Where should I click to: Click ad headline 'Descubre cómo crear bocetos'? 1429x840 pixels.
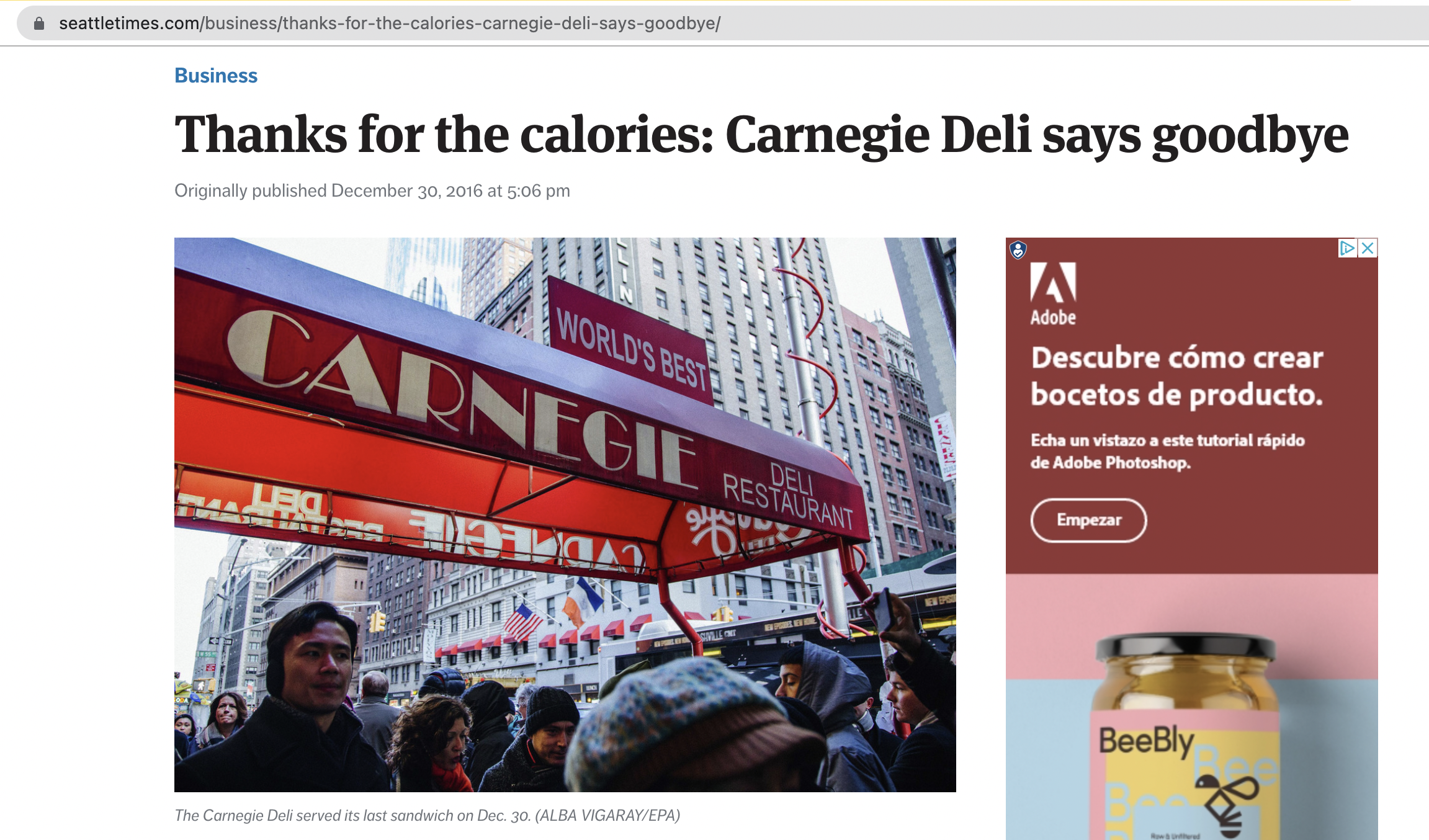click(x=1177, y=376)
